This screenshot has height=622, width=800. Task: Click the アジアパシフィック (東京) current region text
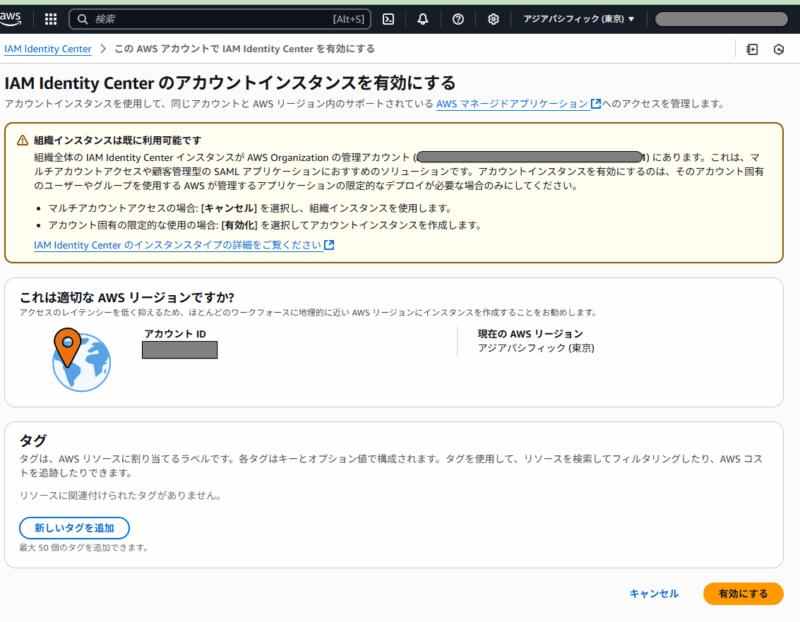pyautogui.click(x=536, y=348)
